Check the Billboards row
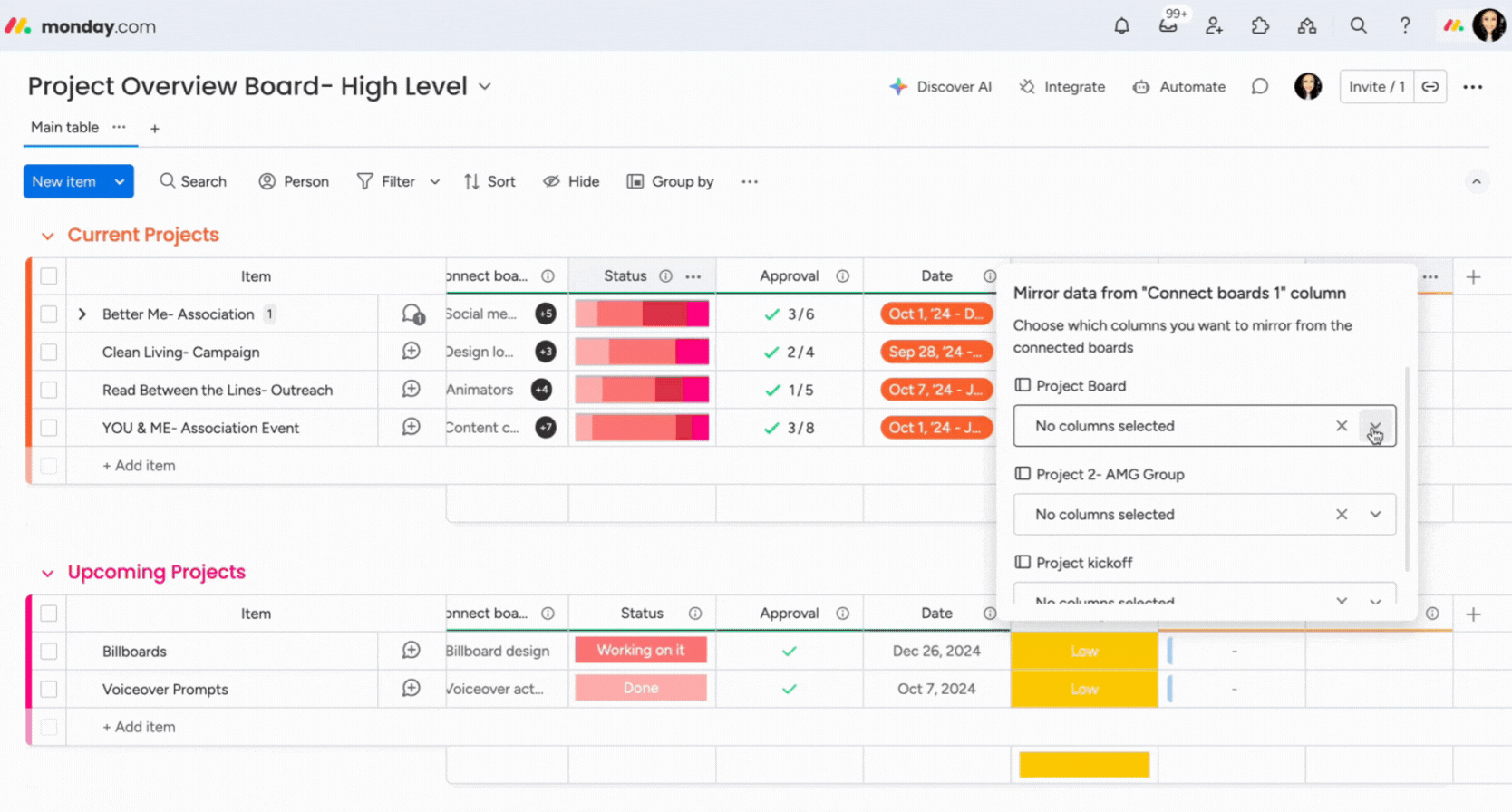Viewport: 1512px width, 812px height. pos(49,652)
